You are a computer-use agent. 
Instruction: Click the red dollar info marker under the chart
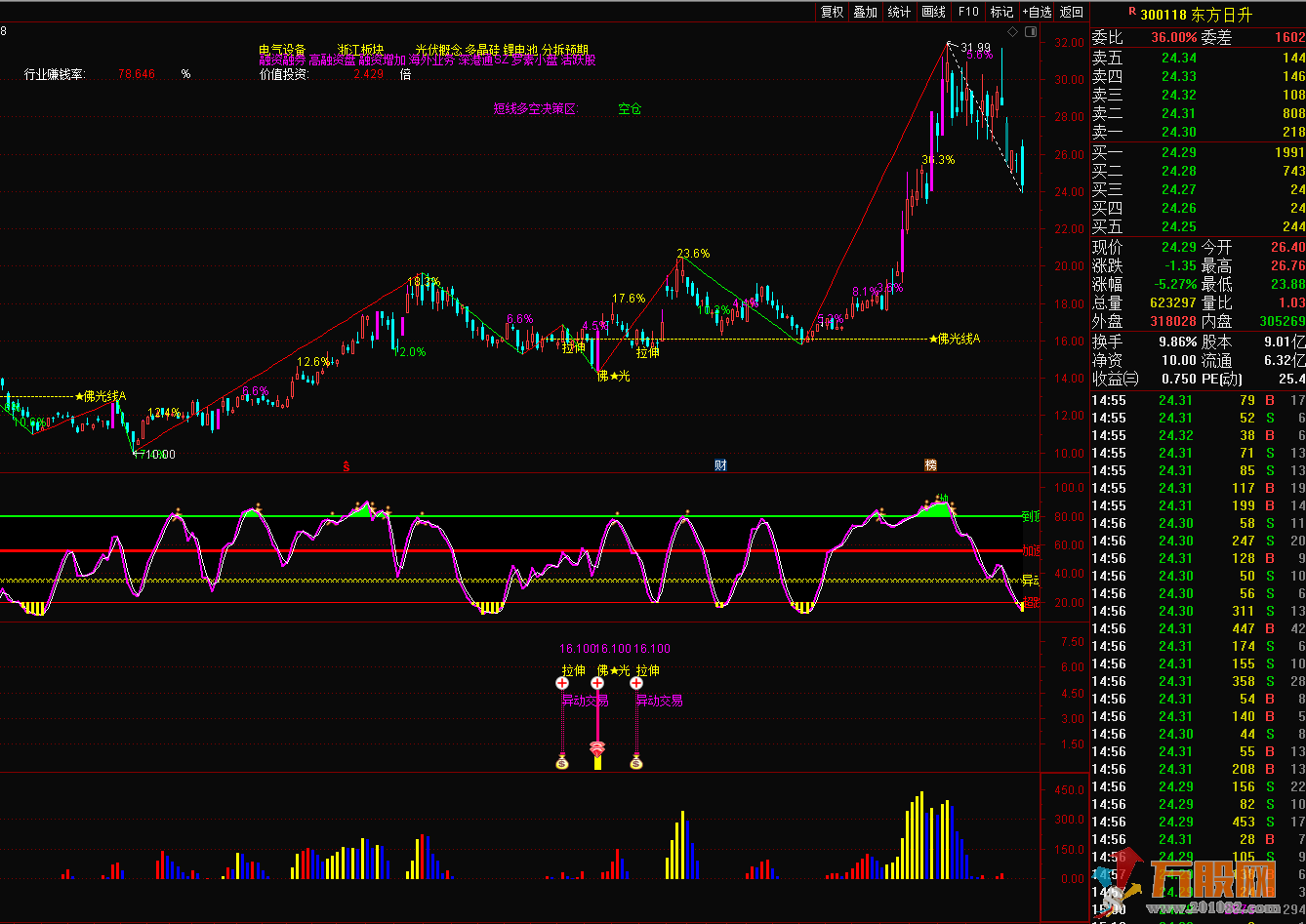pos(346,465)
